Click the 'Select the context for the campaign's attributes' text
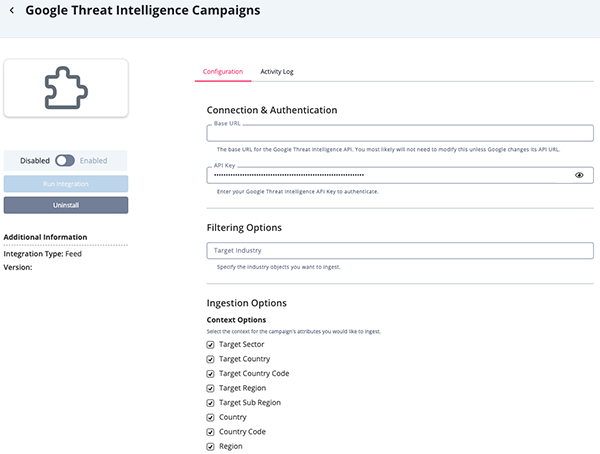 [x=293, y=332]
